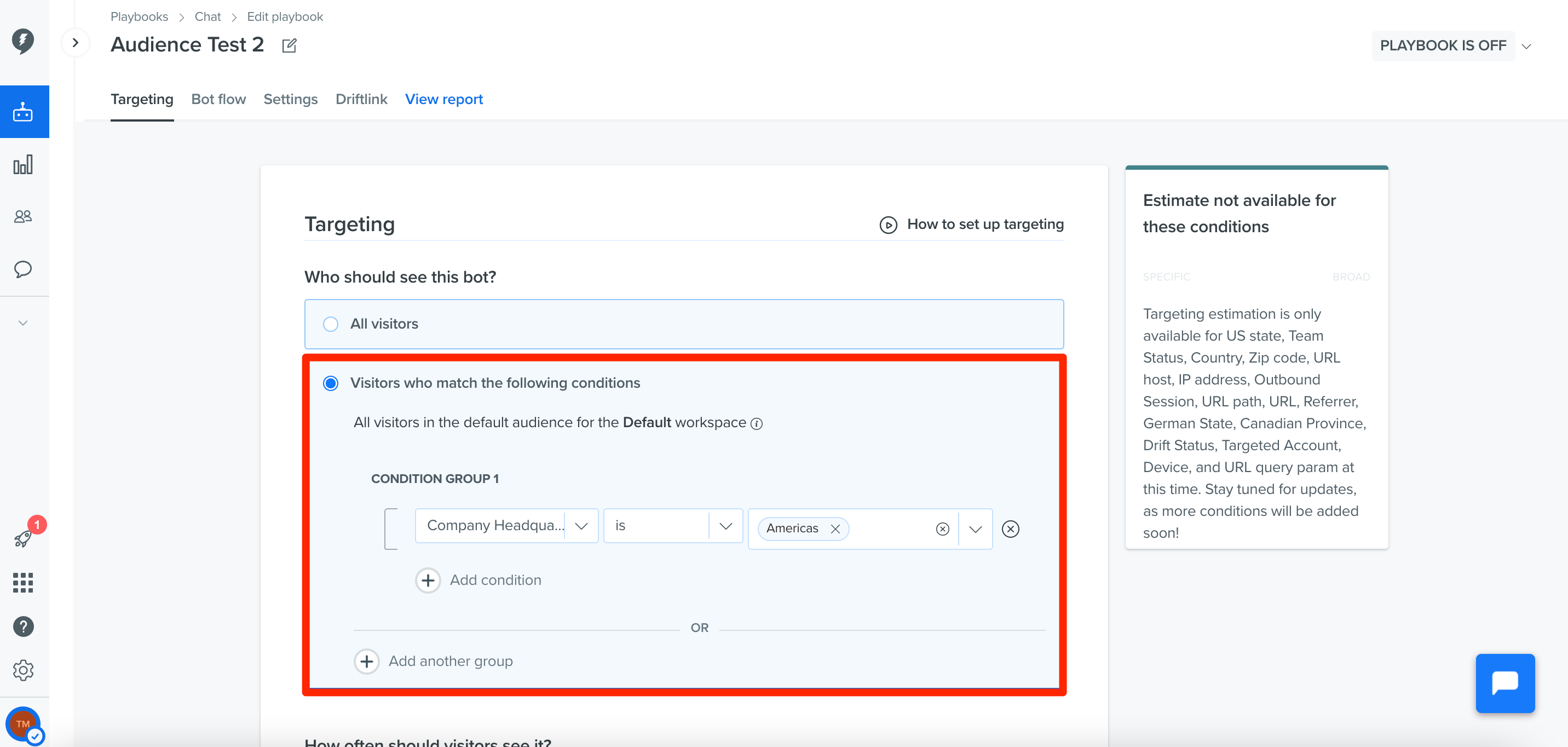Clear all values in Americas field
Viewport: 1568px width, 747px height.
pos(942,529)
